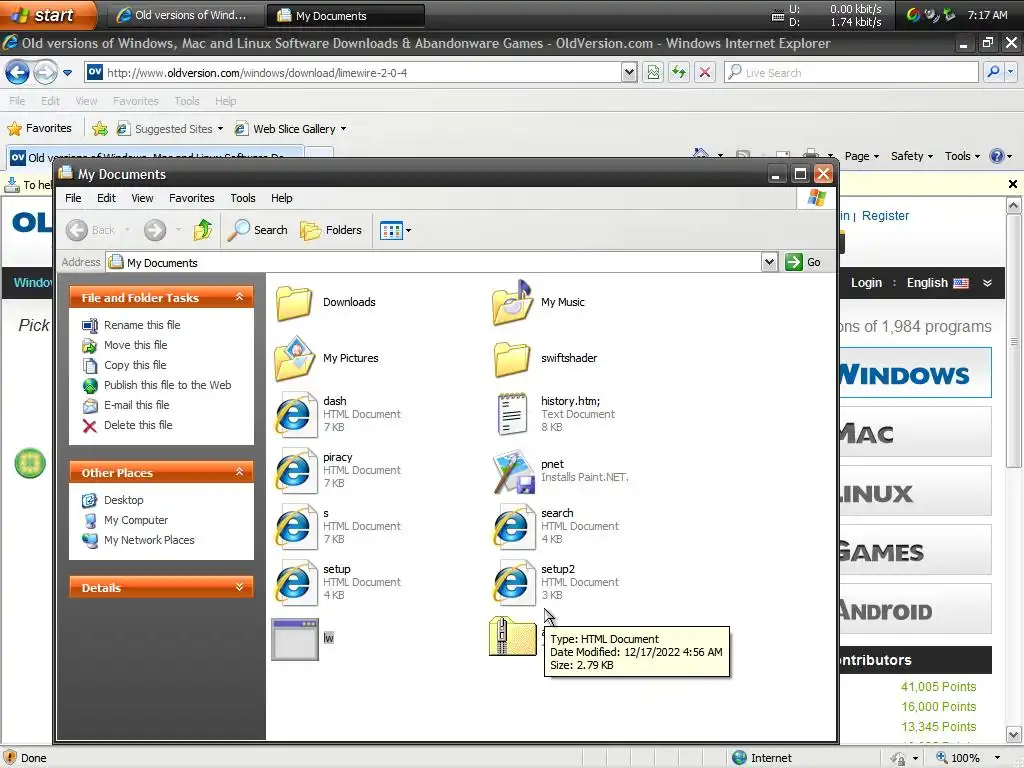Select the setup2 HTML document icon
The height and width of the screenshot is (768, 1024).
513,583
